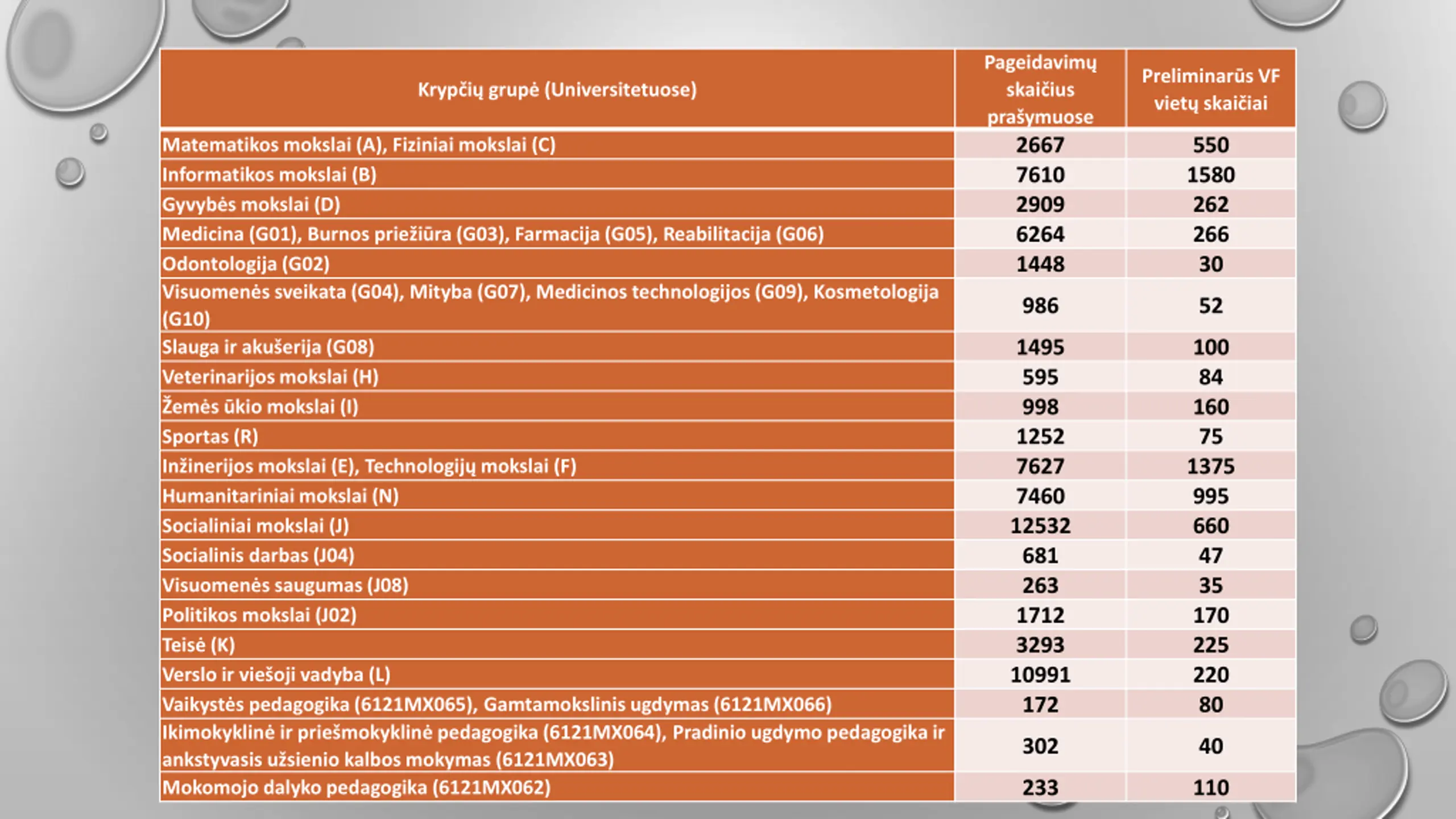Select the 'Teisė (K)' row label
Image resolution: width=1456 pixels, height=819 pixels.
[198, 645]
